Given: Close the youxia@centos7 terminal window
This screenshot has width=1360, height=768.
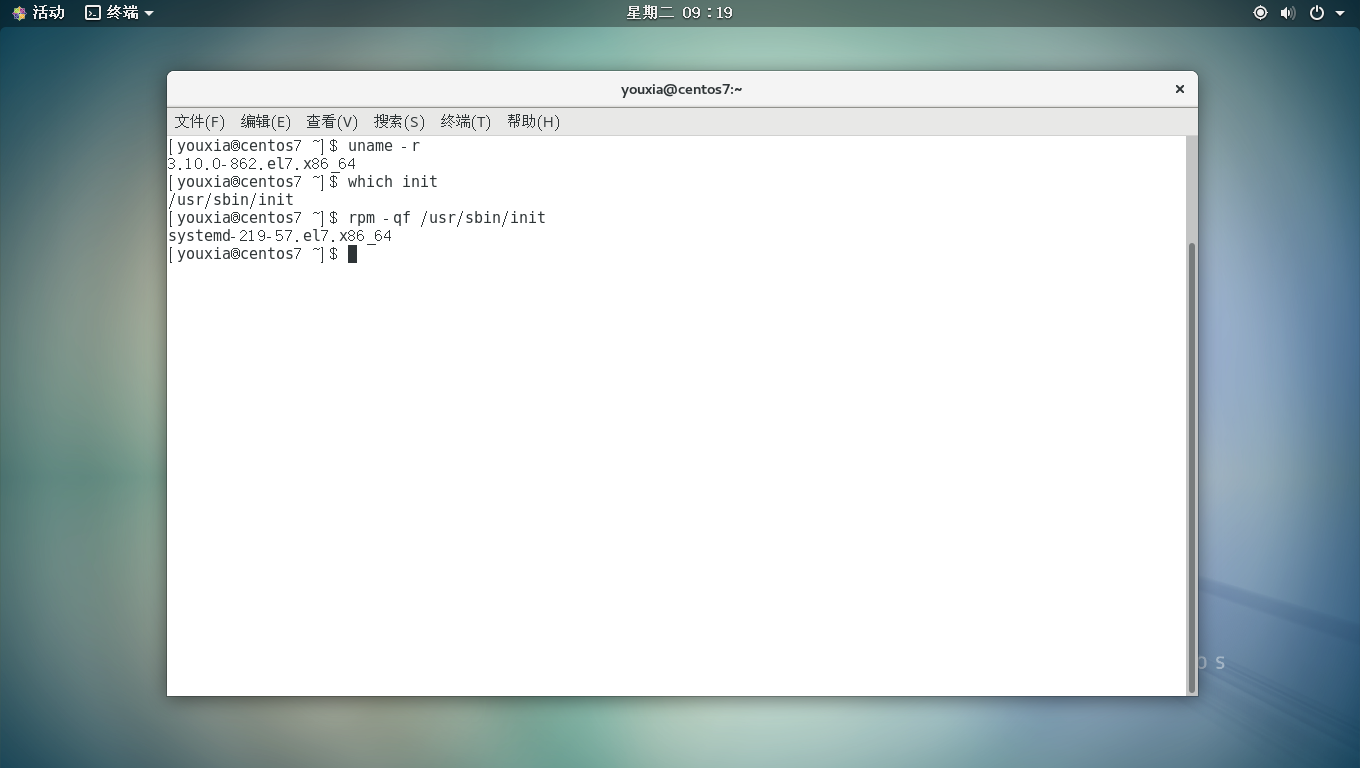Looking at the screenshot, I should pos(1179,89).
